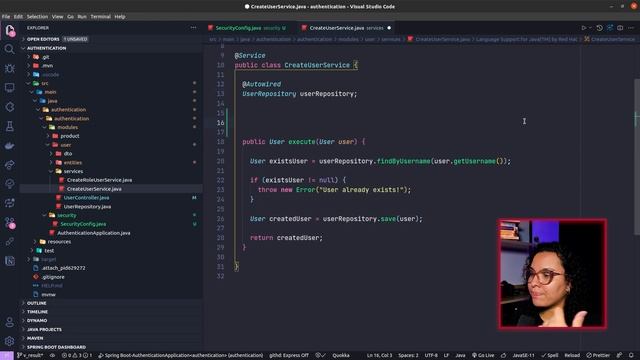Open SecurityConfig.java in explorer tree
This screenshot has width=640, height=360.
[x=83, y=224]
